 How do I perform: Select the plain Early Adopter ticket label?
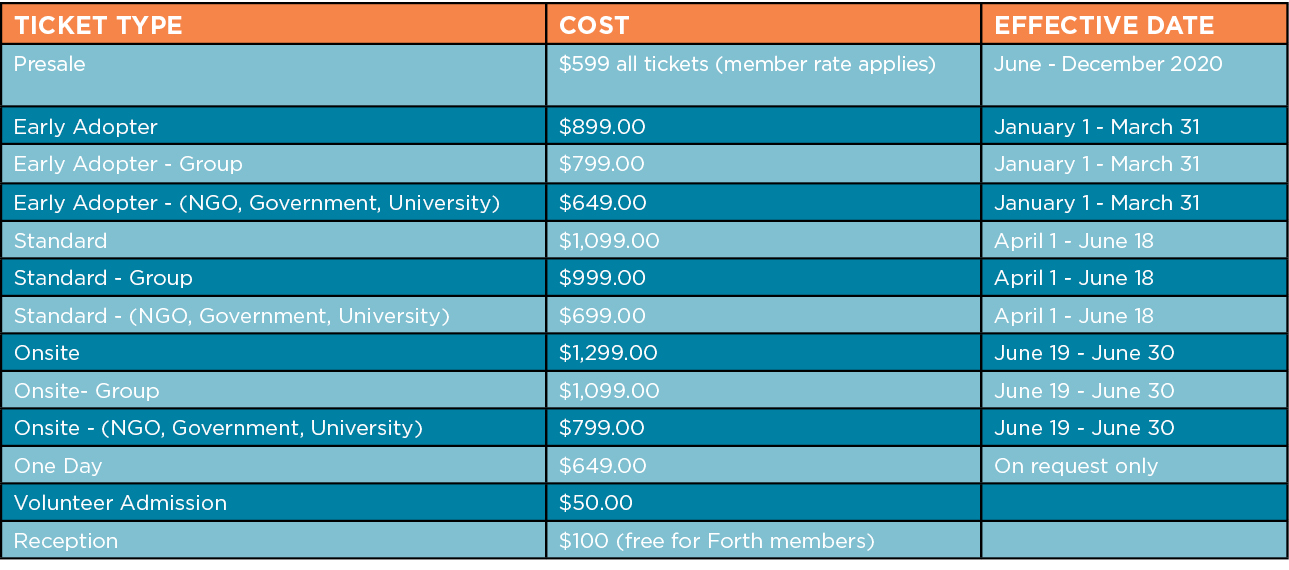86,127
